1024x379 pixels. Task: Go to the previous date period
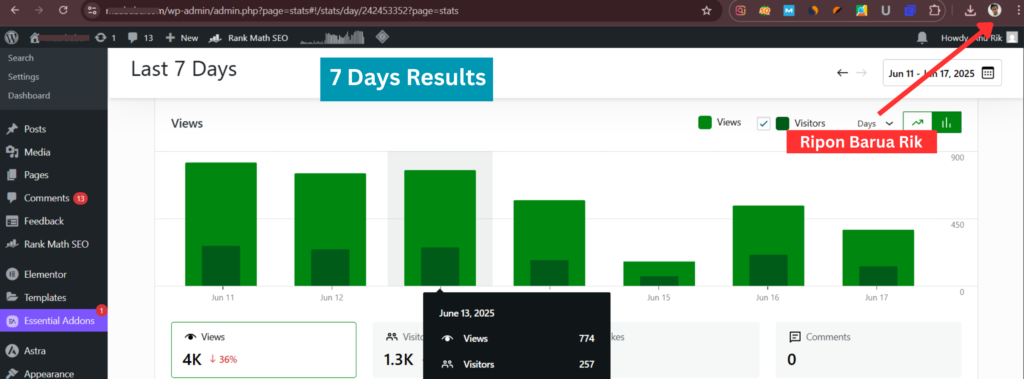[842, 73]
